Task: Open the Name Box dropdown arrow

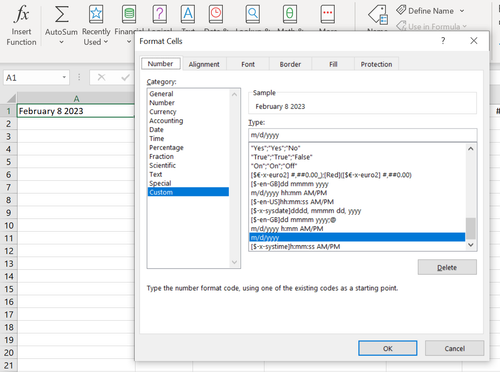Action: point(64,78)
